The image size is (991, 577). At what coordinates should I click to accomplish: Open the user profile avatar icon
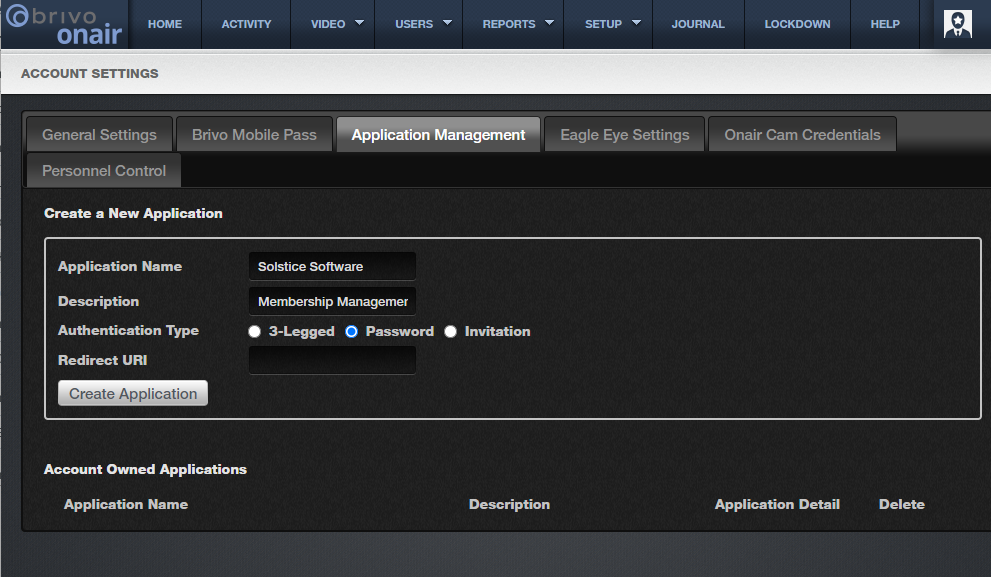[958, 24]
